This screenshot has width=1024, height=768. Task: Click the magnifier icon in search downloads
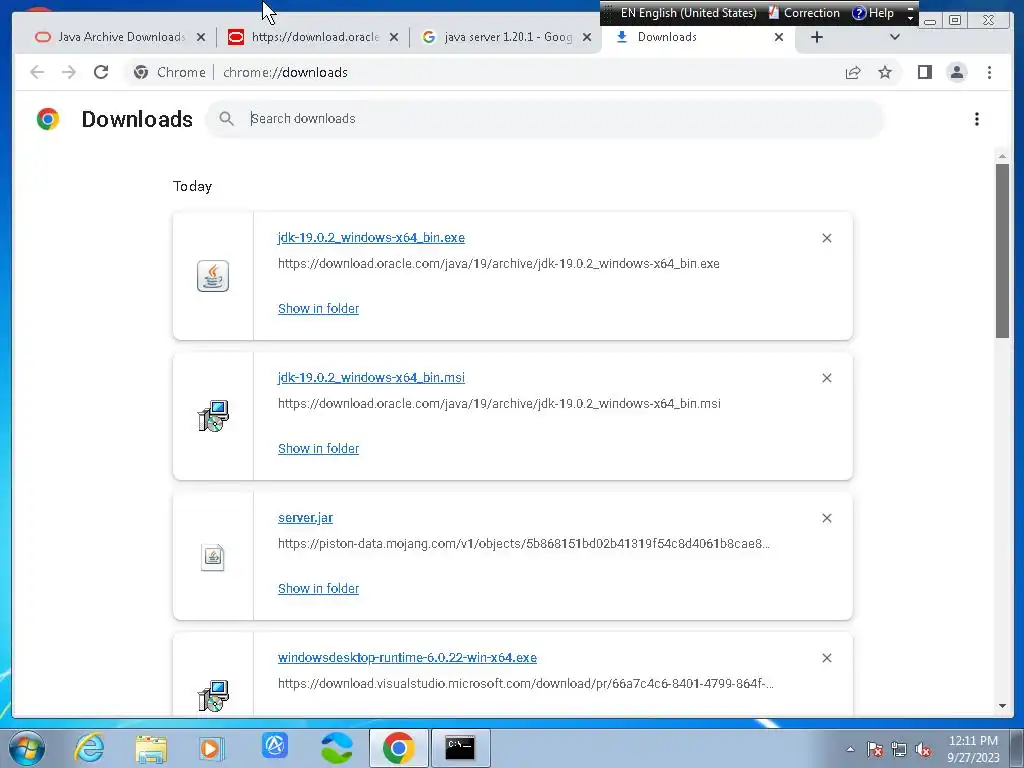click(226, 118)
